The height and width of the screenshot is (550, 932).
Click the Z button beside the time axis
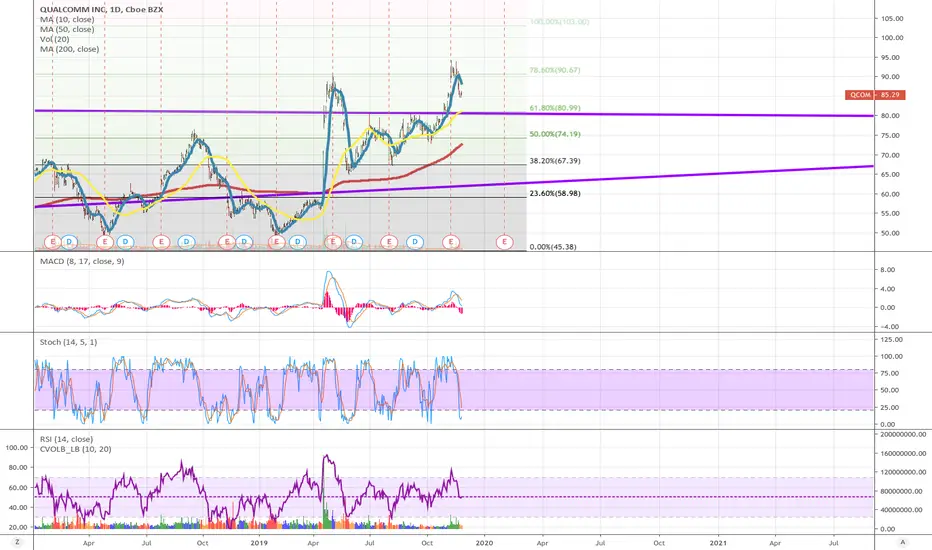point(17,542)
